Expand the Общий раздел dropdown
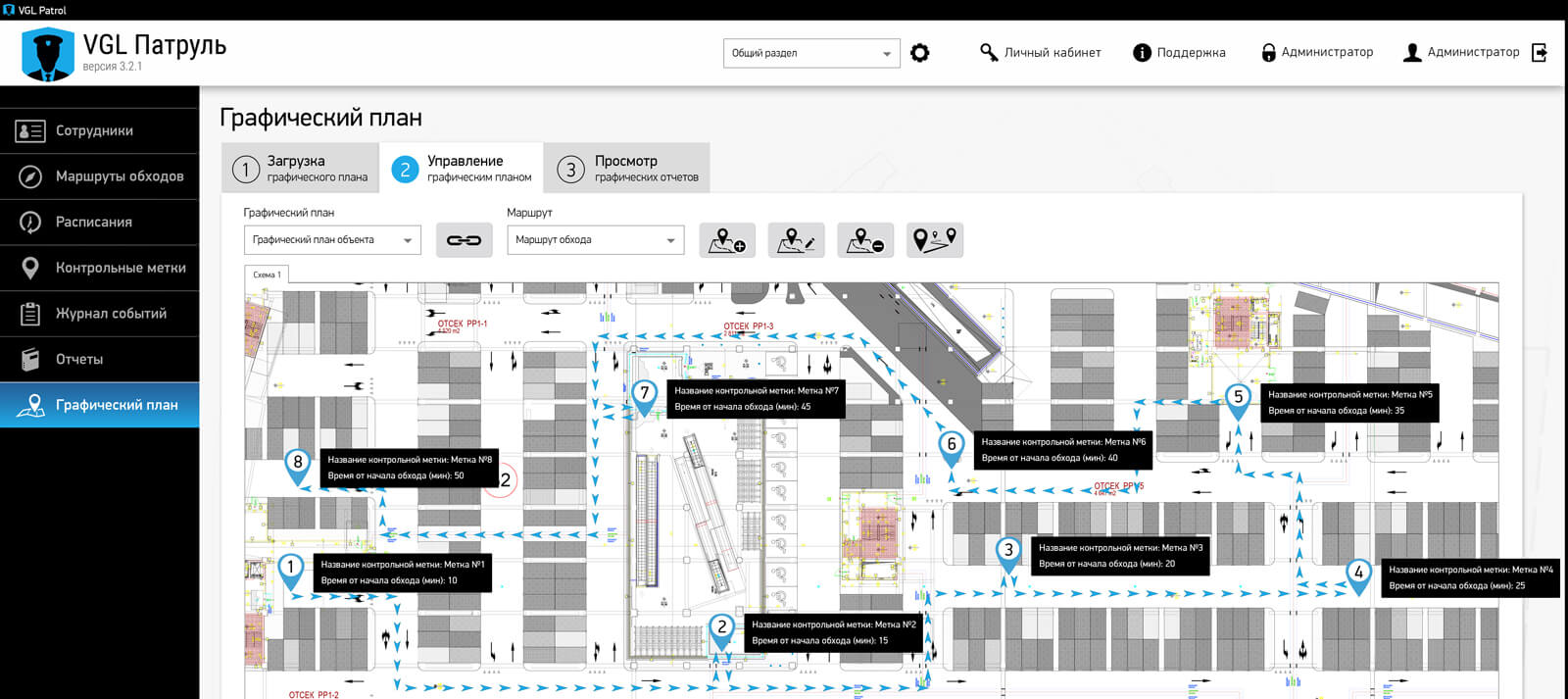 [811, 53]
